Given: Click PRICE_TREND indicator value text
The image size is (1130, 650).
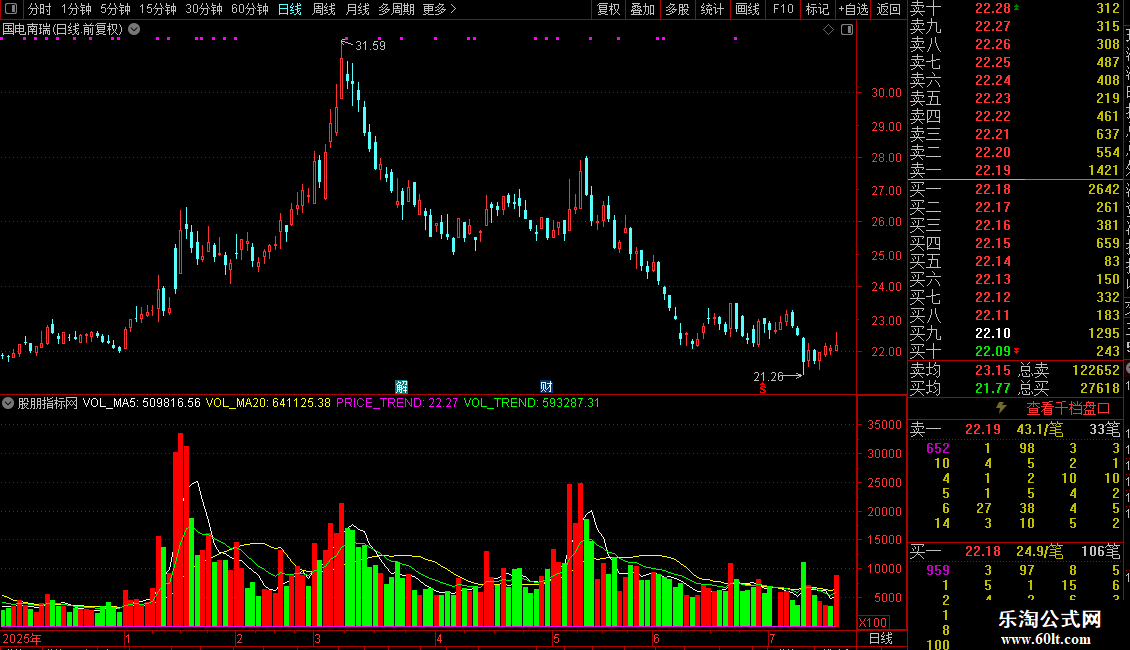Looking at the screenshot, I should [x=397, y=403].
